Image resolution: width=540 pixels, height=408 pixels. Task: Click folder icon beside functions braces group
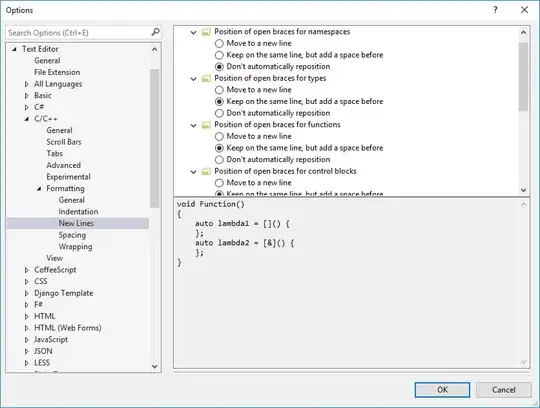[x=206, y=125]
